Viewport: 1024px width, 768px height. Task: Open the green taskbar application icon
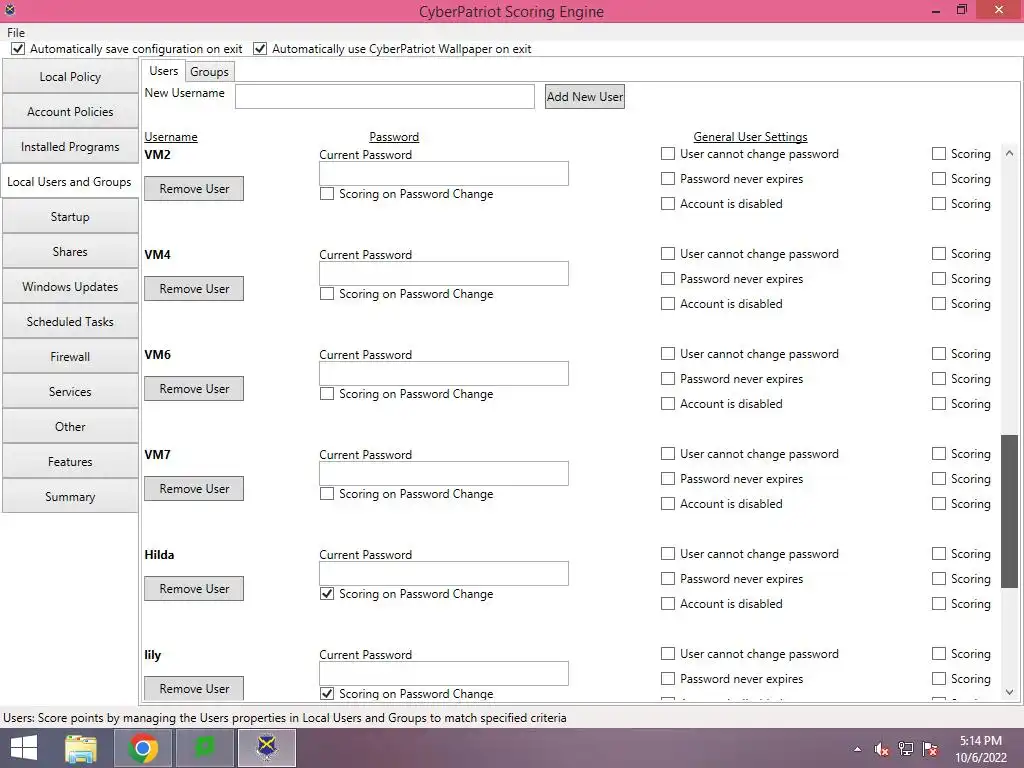click(x=205, y=748)
